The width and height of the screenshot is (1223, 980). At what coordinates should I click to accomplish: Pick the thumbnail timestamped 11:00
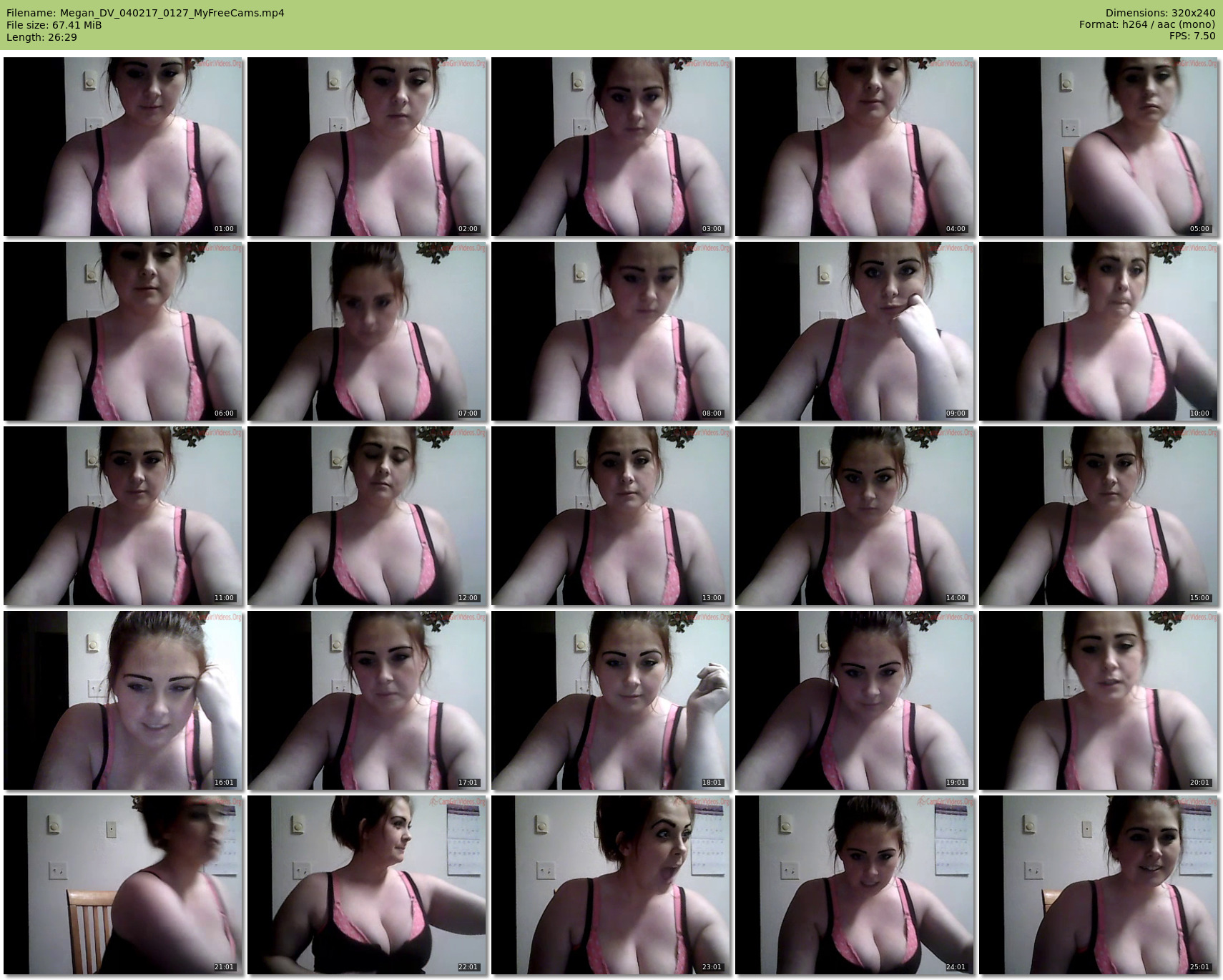(x=123, y=516)
